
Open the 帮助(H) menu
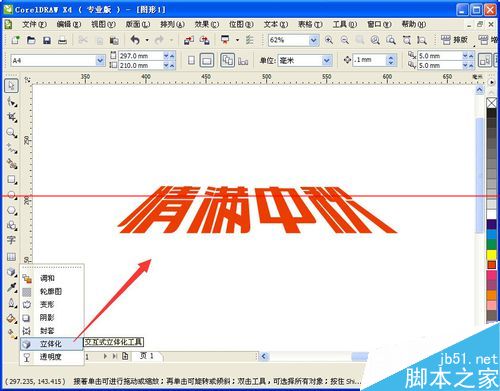coord(414,24)
